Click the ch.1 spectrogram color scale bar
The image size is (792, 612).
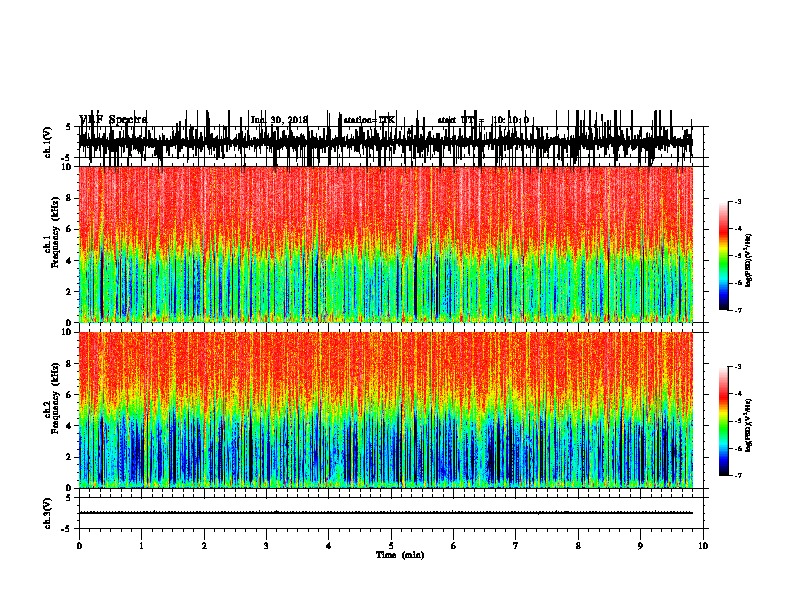tap(723, 256)
